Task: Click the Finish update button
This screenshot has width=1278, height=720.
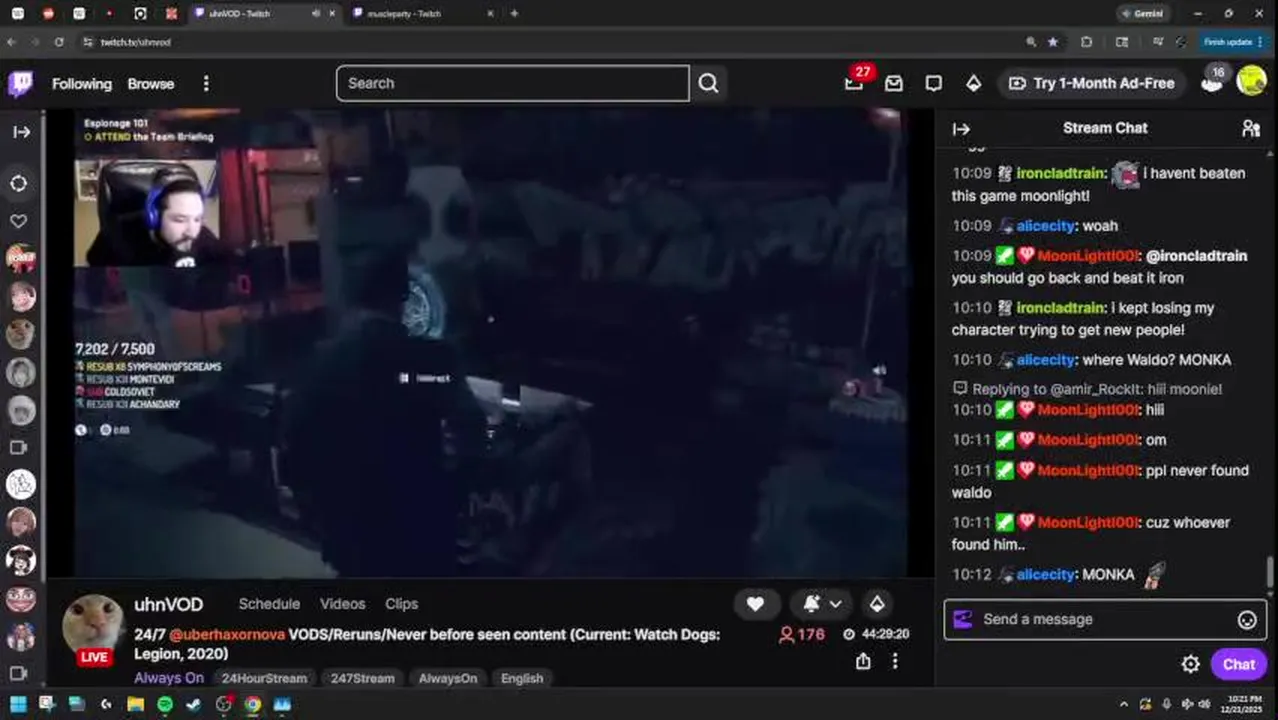Action: point(1233,42)
